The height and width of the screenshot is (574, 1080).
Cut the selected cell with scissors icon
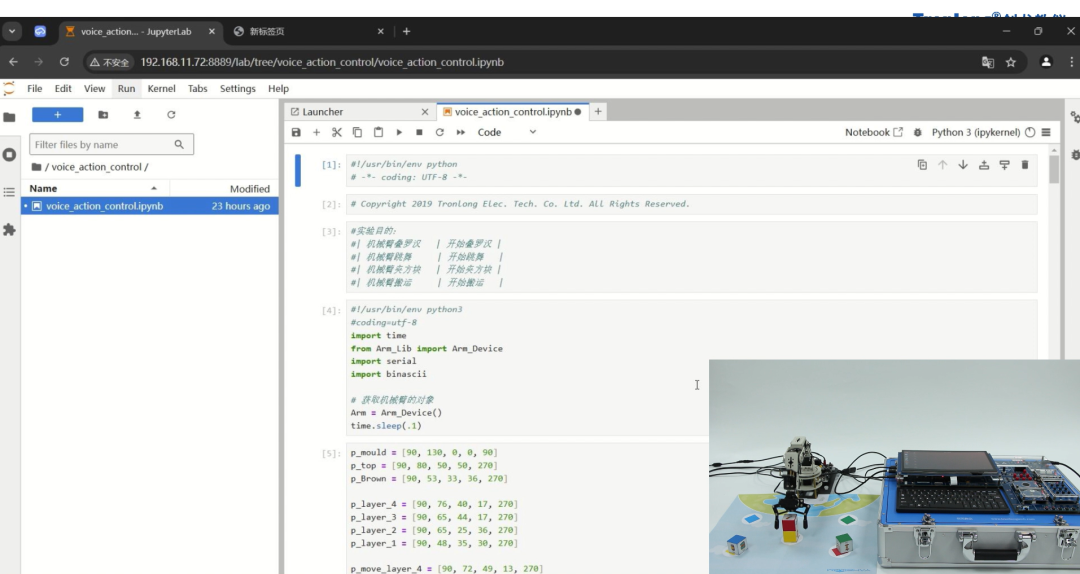337,132
